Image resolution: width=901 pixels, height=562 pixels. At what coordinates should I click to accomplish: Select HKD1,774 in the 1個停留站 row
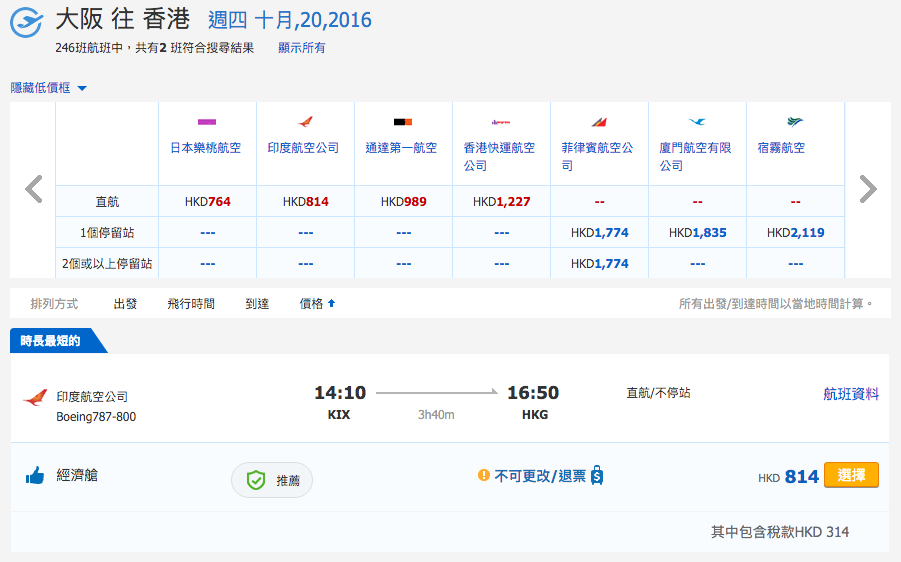tap(599, 233)
